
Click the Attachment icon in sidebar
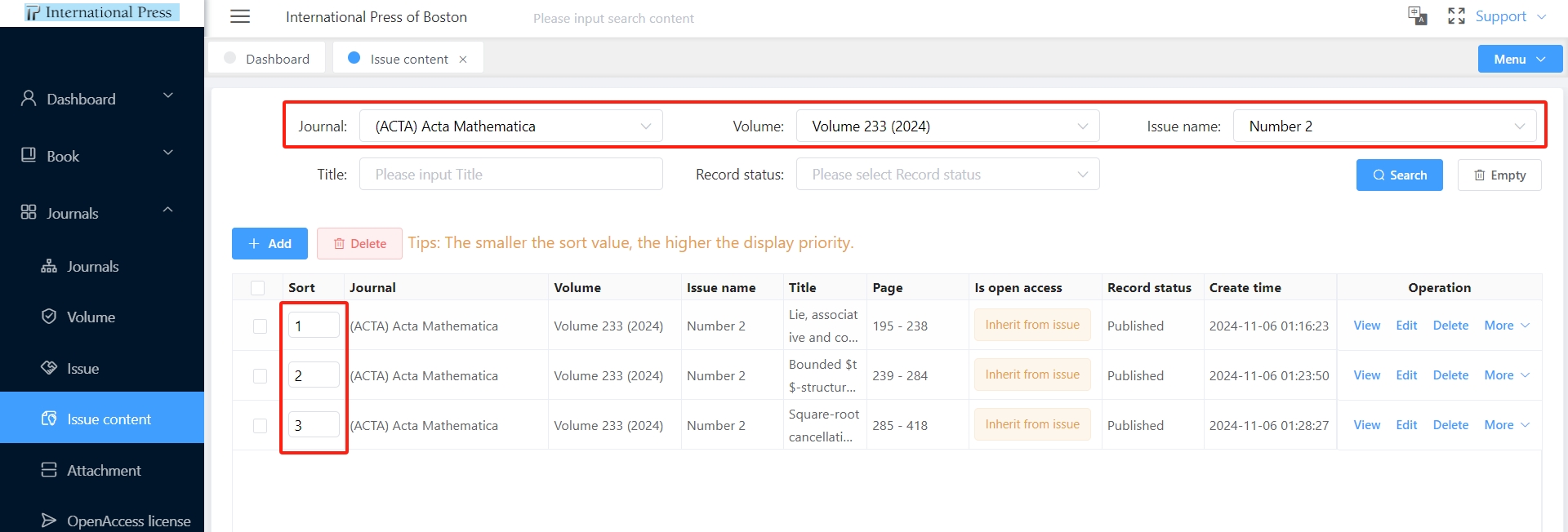(x=49, y=470)
